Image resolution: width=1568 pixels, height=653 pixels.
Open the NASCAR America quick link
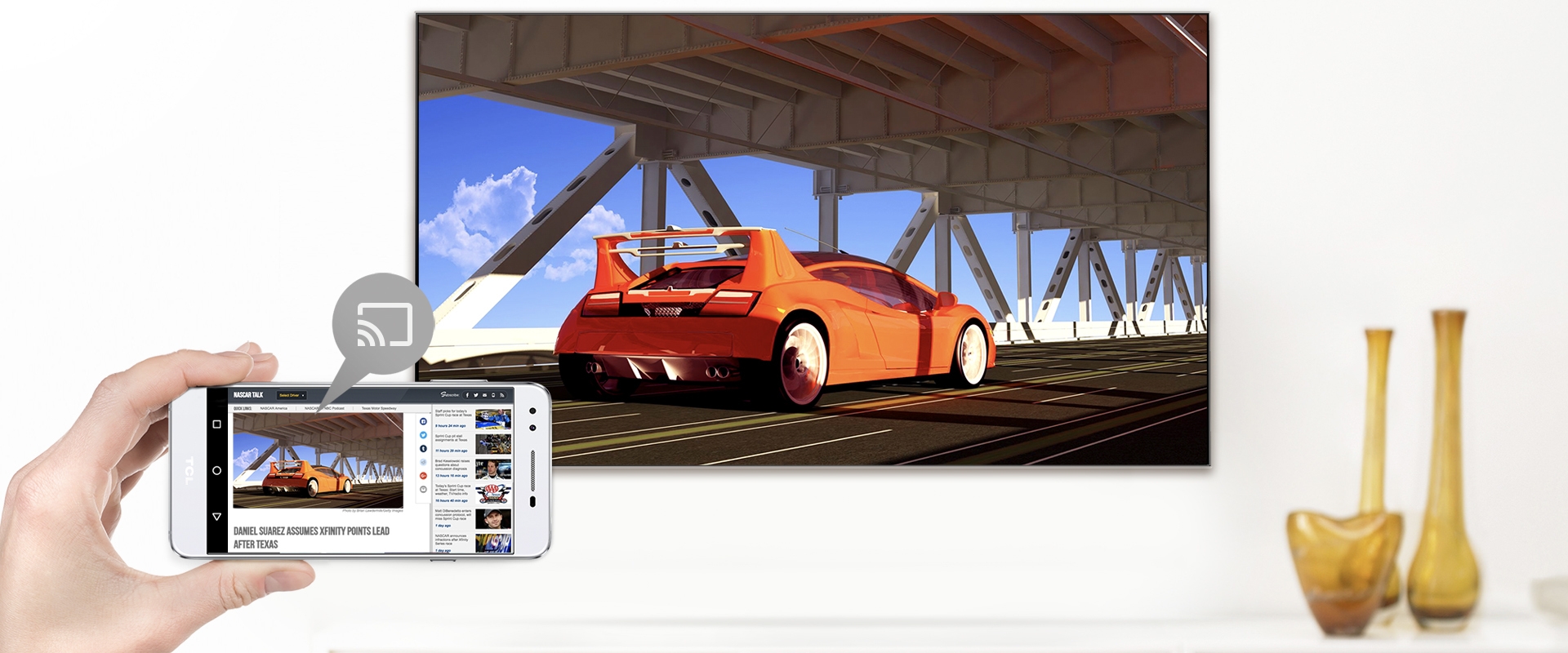pos(274,408)
